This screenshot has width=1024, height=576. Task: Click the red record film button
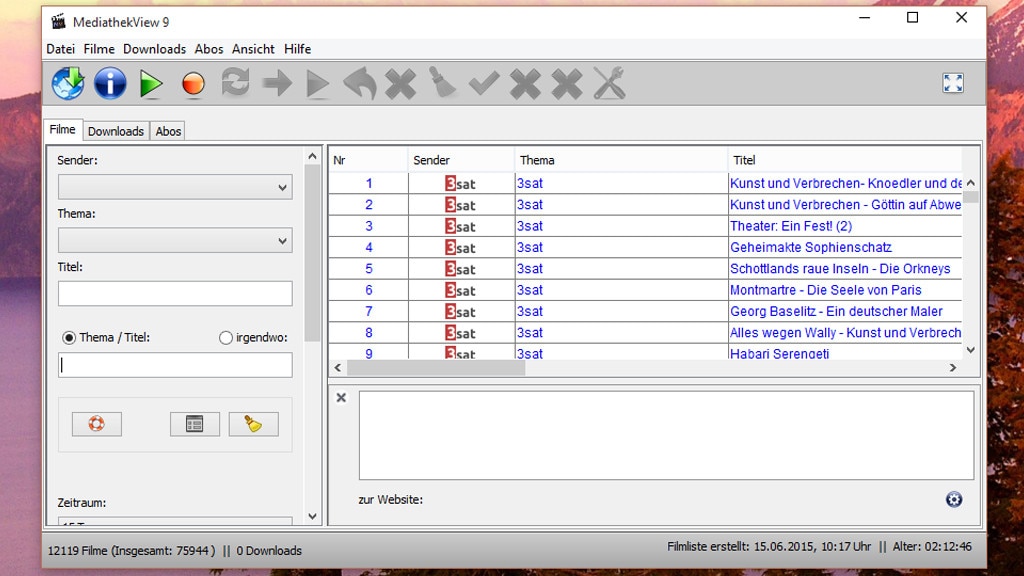[193, 84]
